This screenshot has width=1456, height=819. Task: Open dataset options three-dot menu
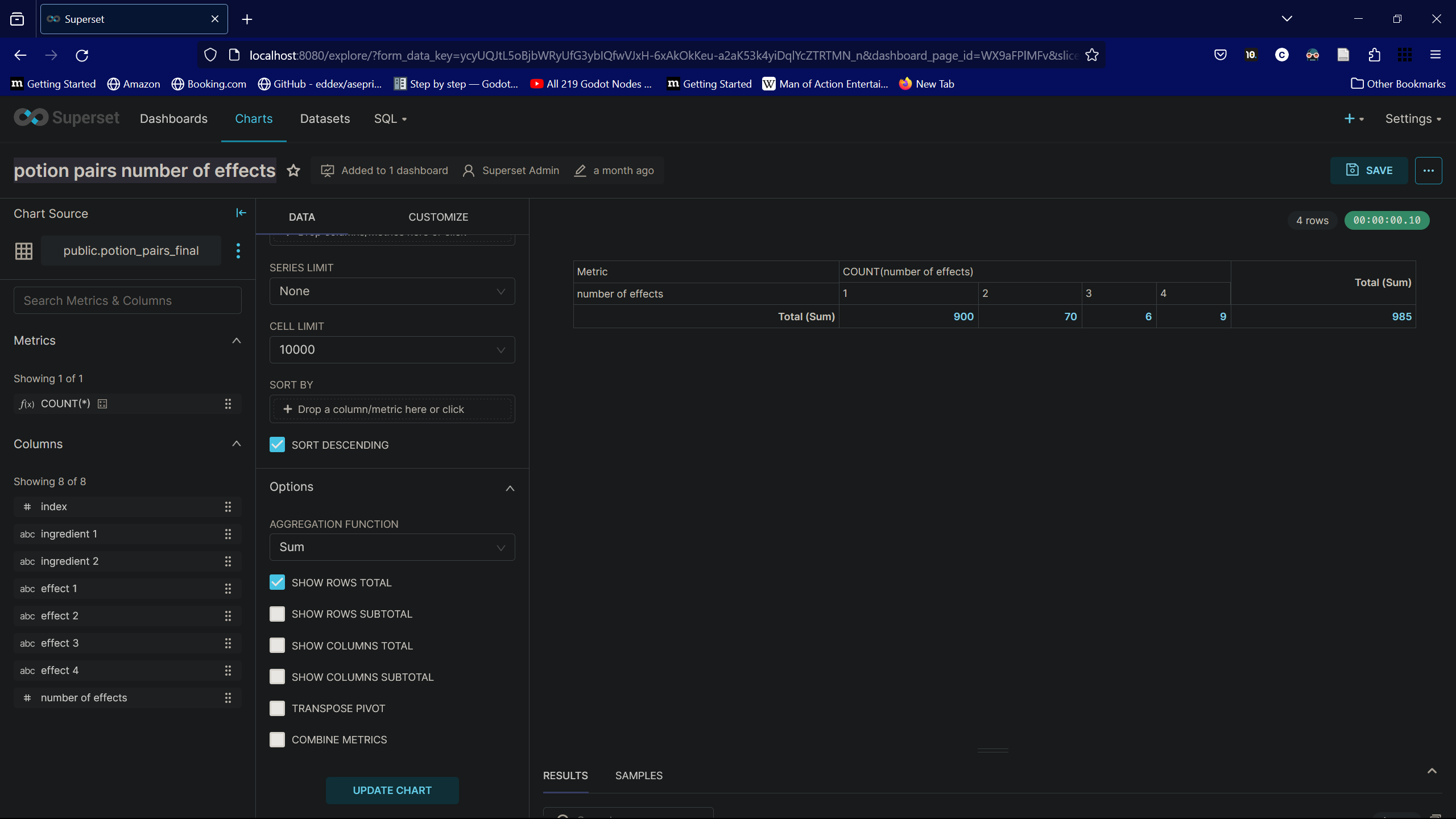tap(238, 251)
